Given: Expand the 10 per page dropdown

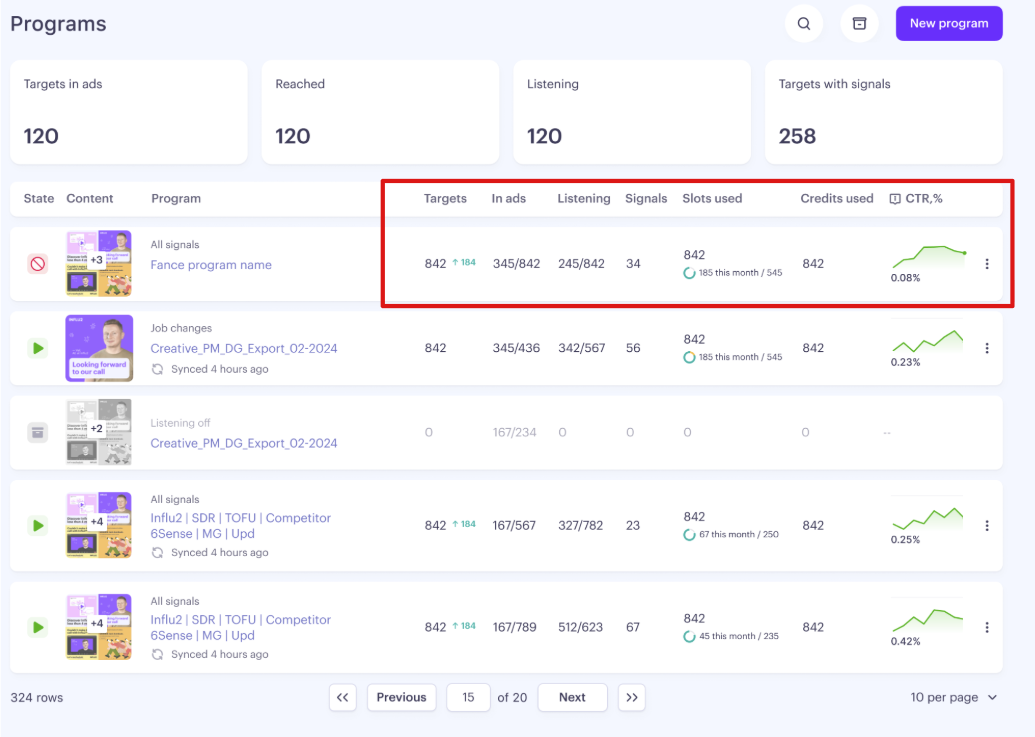Looking at the screenshot, I should click(x=953, y=697).
